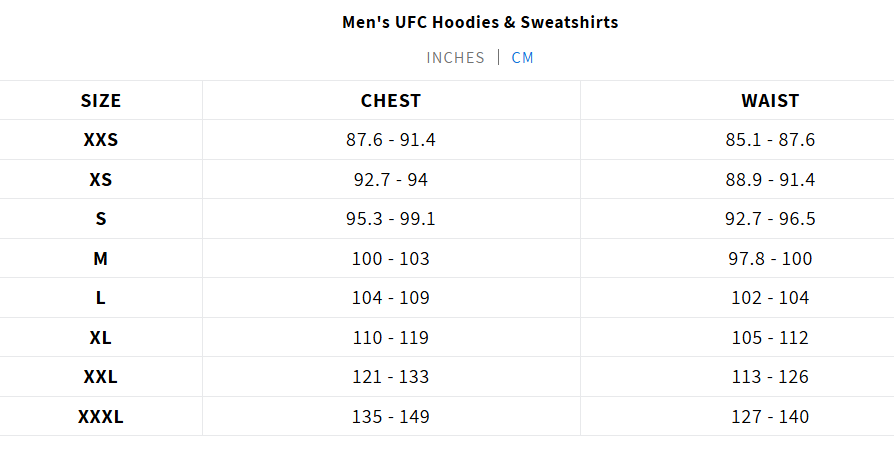Pick the XXXL size row label

101,417
